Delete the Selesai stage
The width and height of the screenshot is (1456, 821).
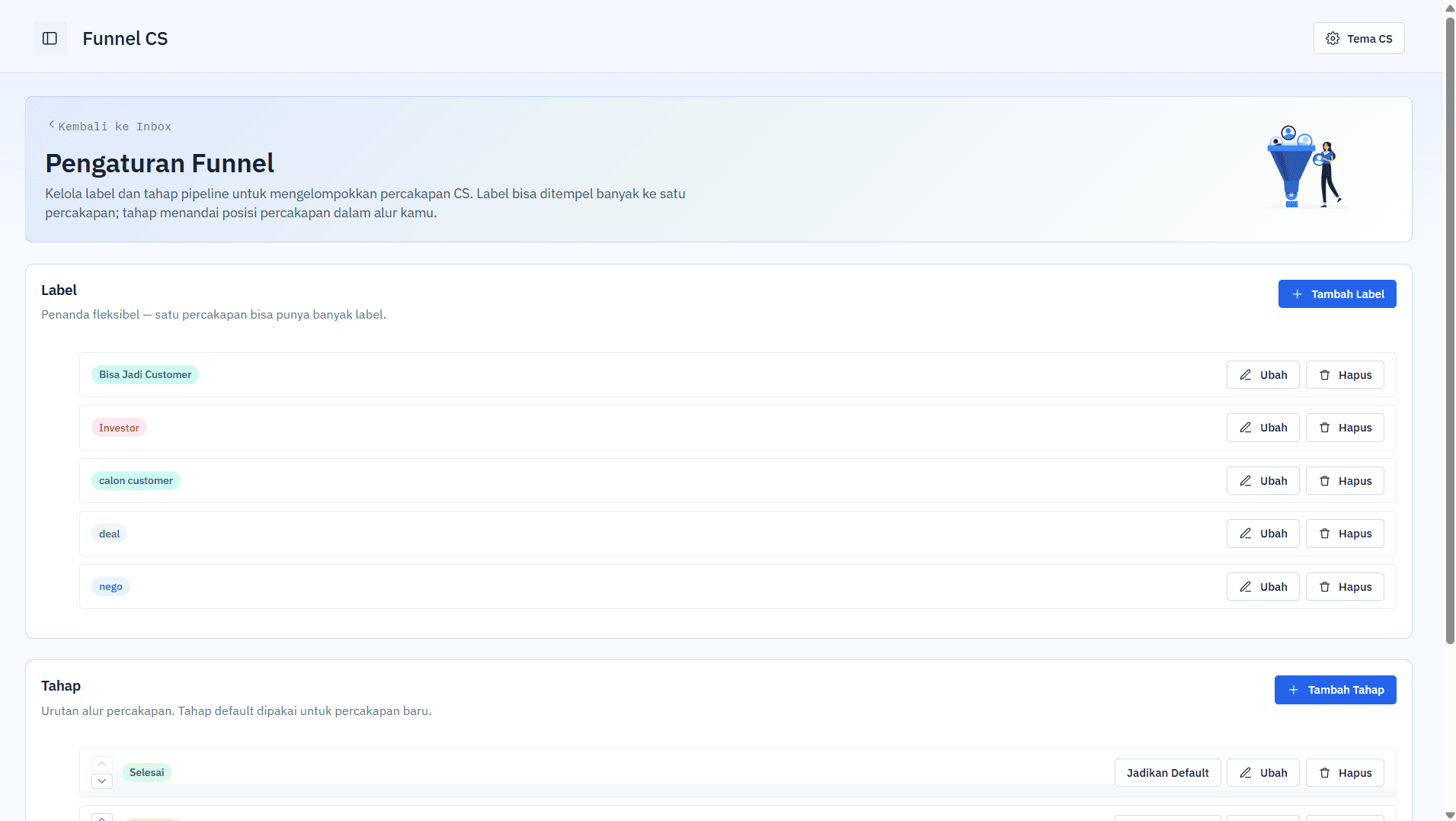pos(1344,773)
